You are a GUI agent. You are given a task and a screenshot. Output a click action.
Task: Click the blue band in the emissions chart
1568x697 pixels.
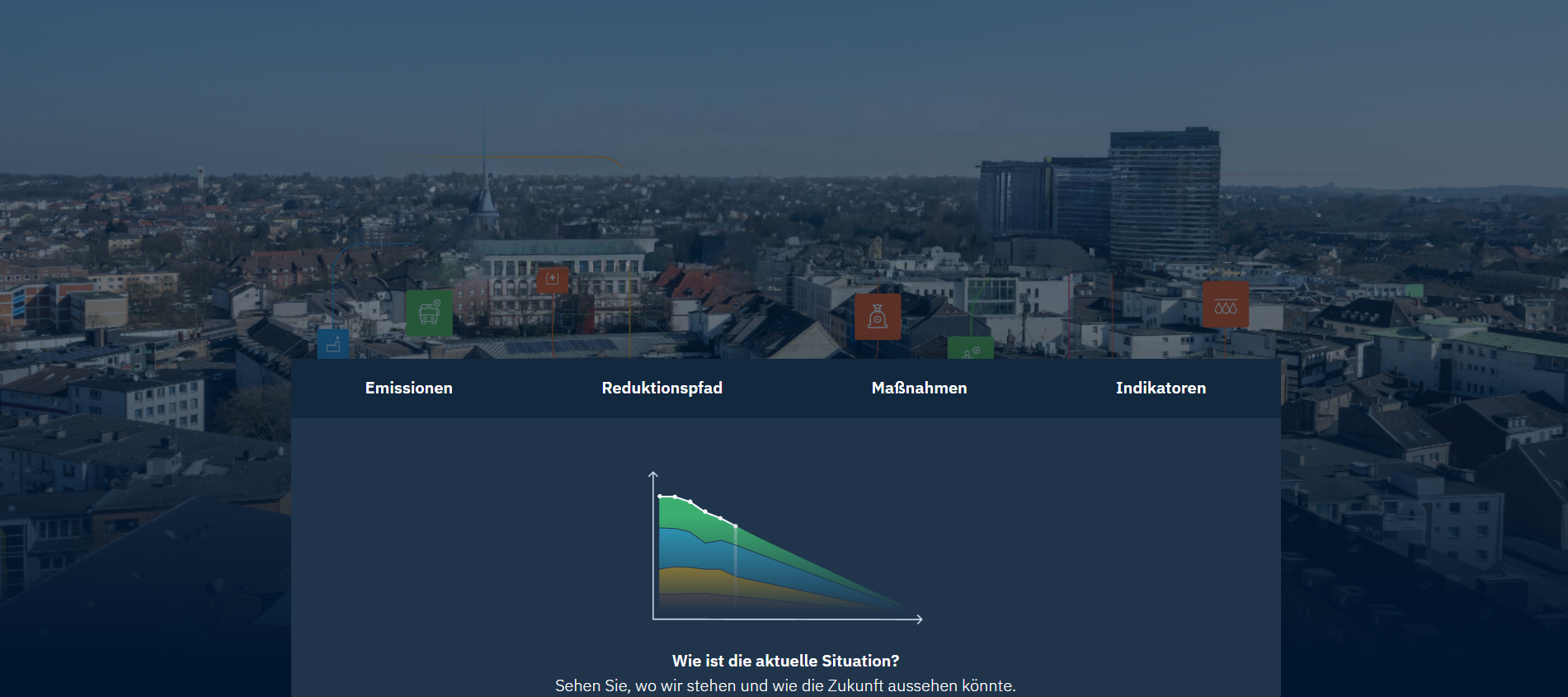tap(685, 549)
